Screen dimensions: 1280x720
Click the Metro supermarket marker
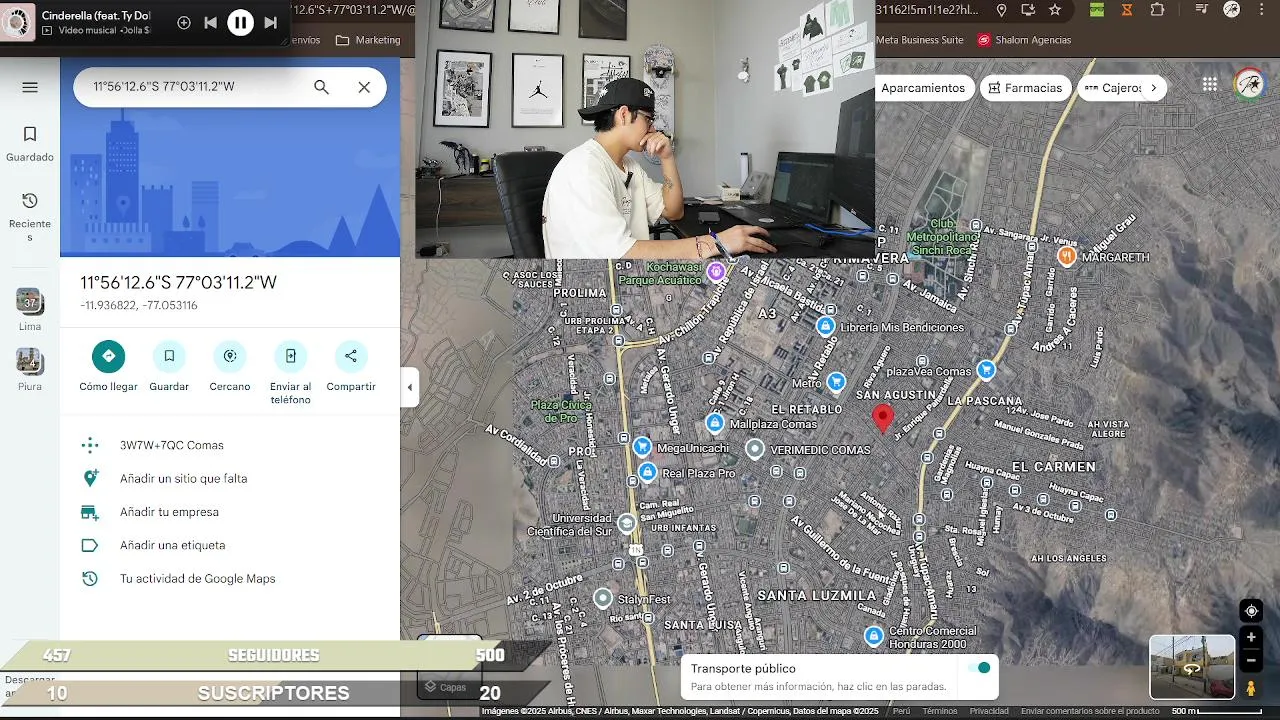[x=836, y=382]
